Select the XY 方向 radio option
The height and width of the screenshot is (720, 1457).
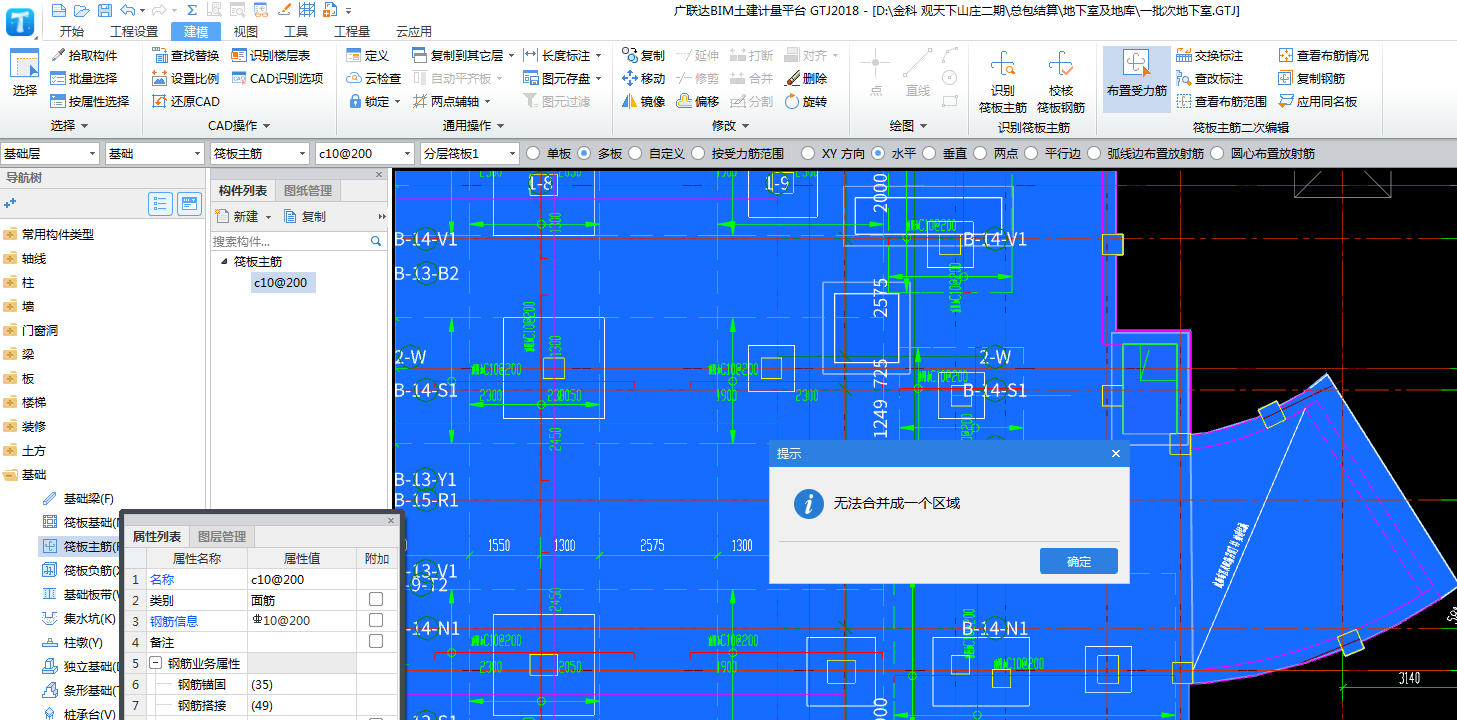(x=808, y=153)
